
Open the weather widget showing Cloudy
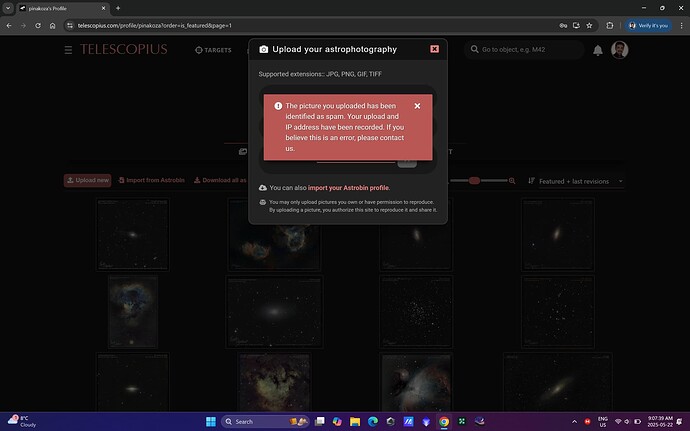pos(22,421)
